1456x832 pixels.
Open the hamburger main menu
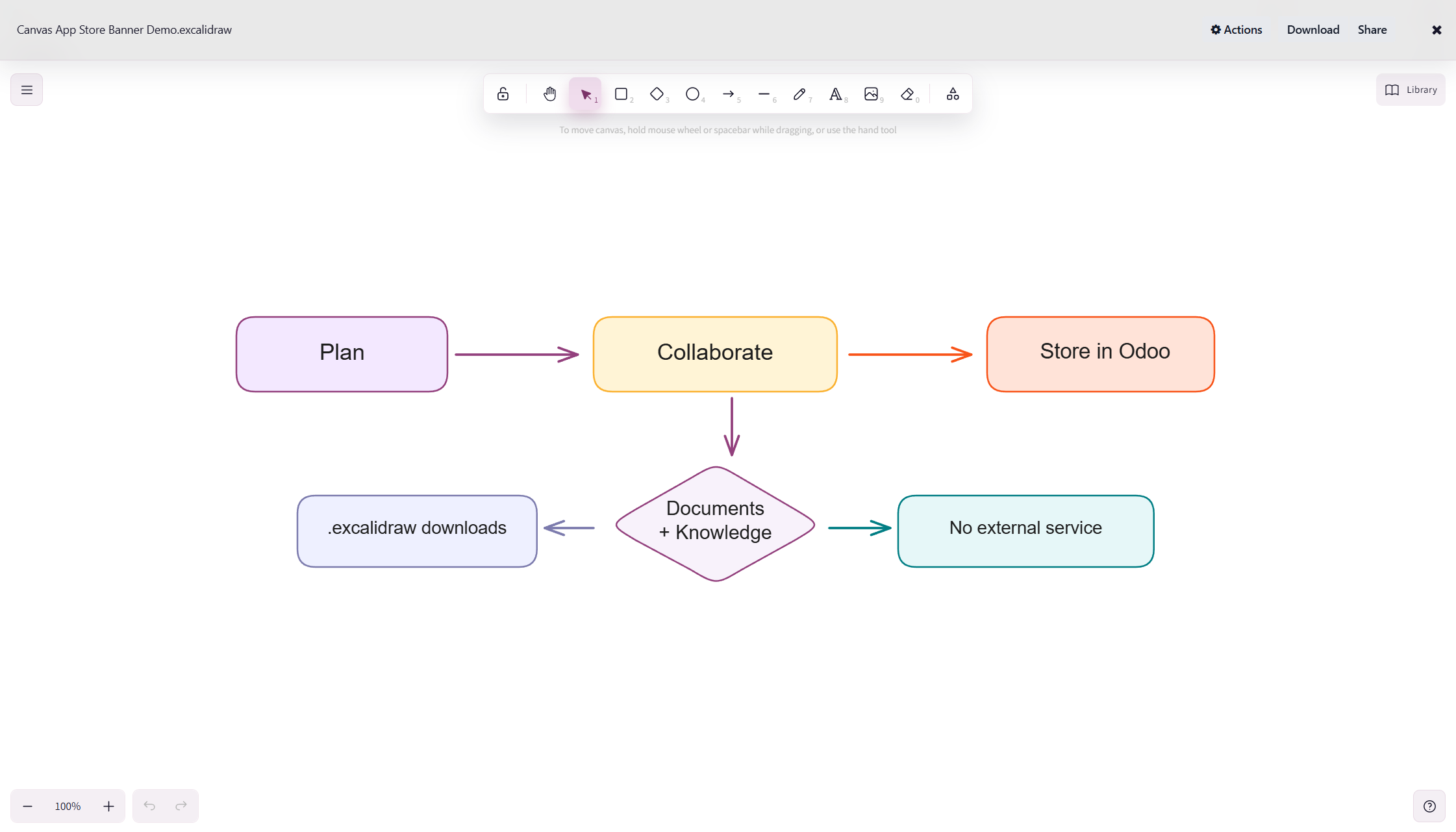(27, 90)
